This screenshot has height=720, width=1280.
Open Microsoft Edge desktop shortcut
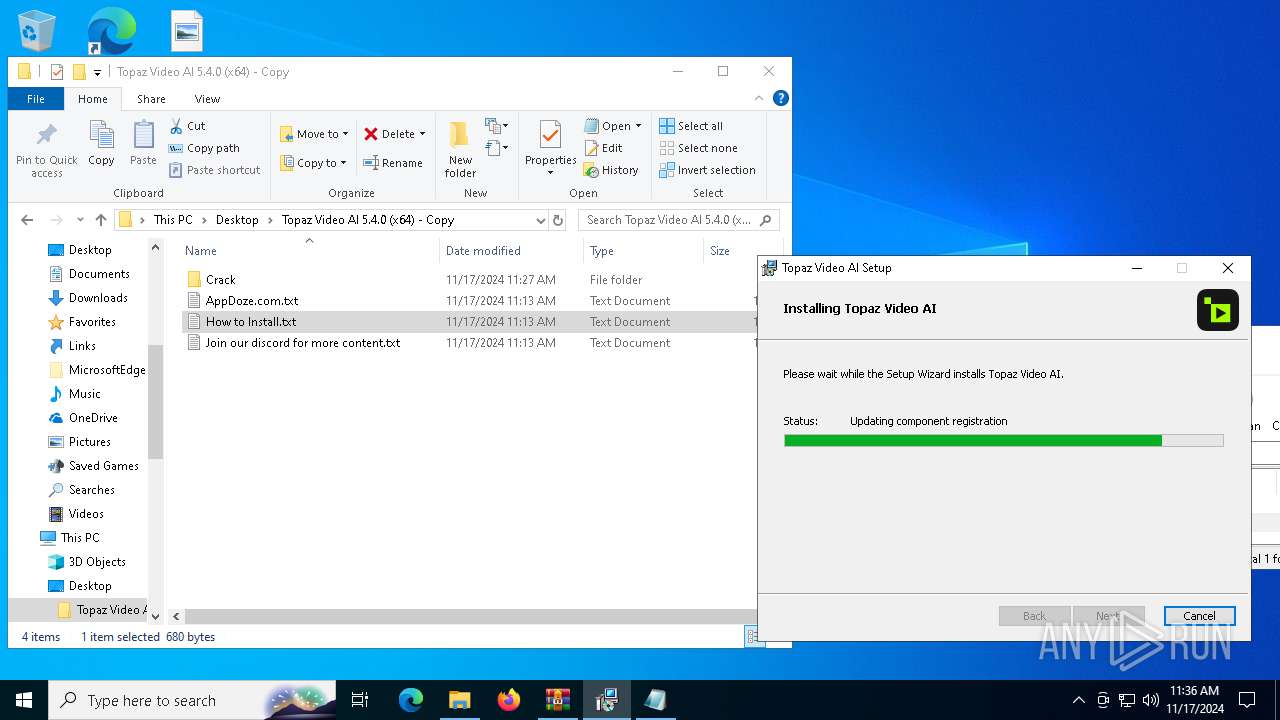(x=111, y=30)
